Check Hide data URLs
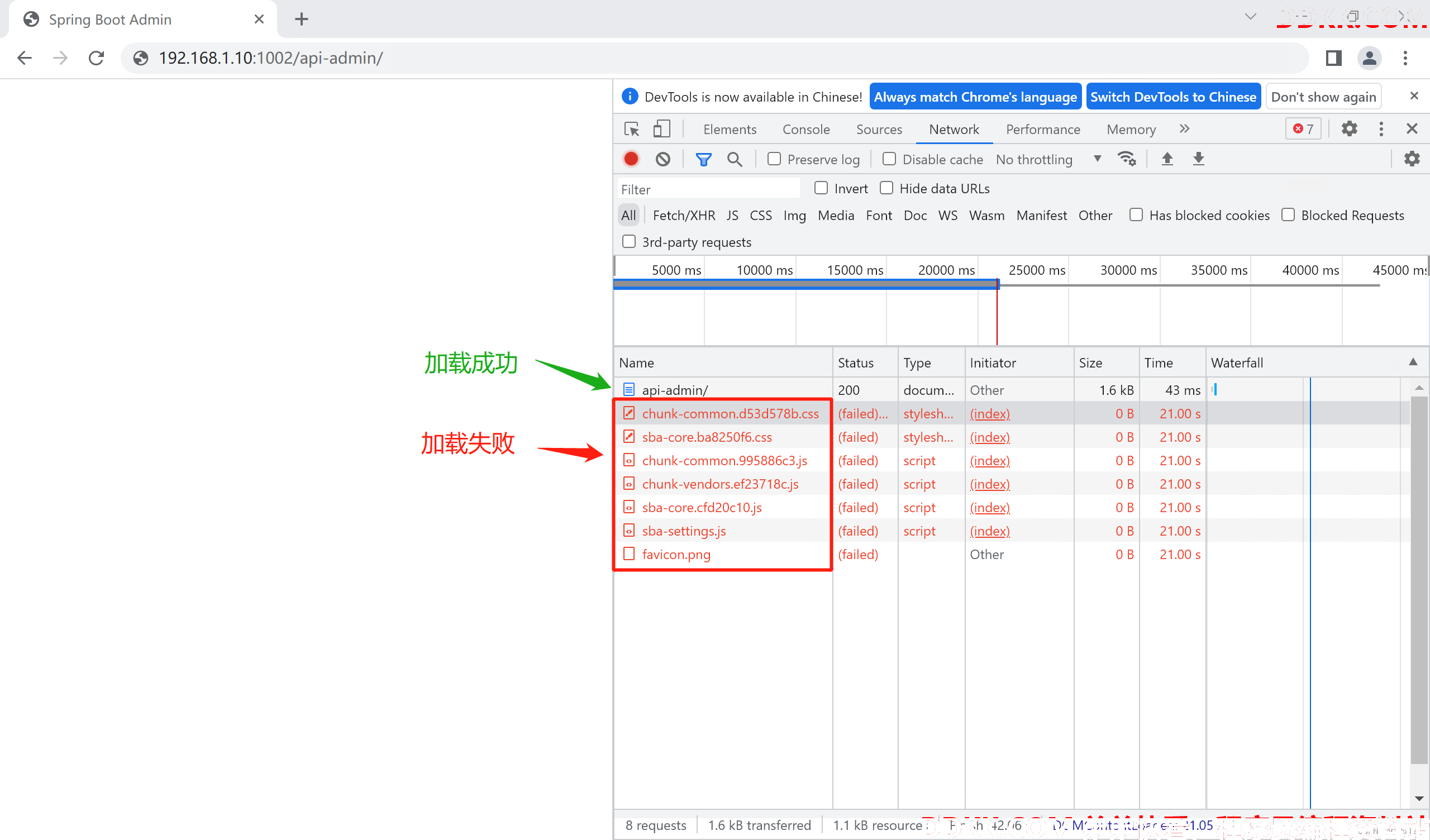 [886, 188]
